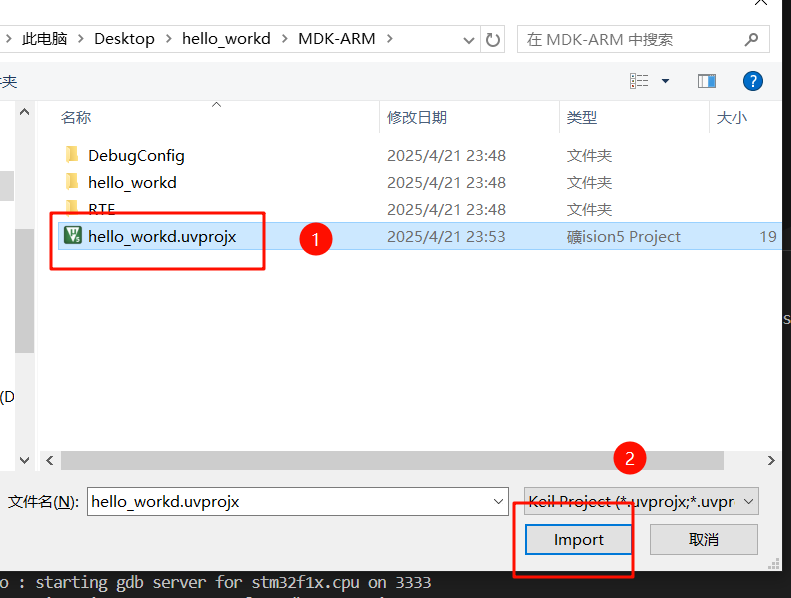Screen dimensions: 791x598
Task: Go to hello_workd in the breadcrumb path
Action: 226,39
